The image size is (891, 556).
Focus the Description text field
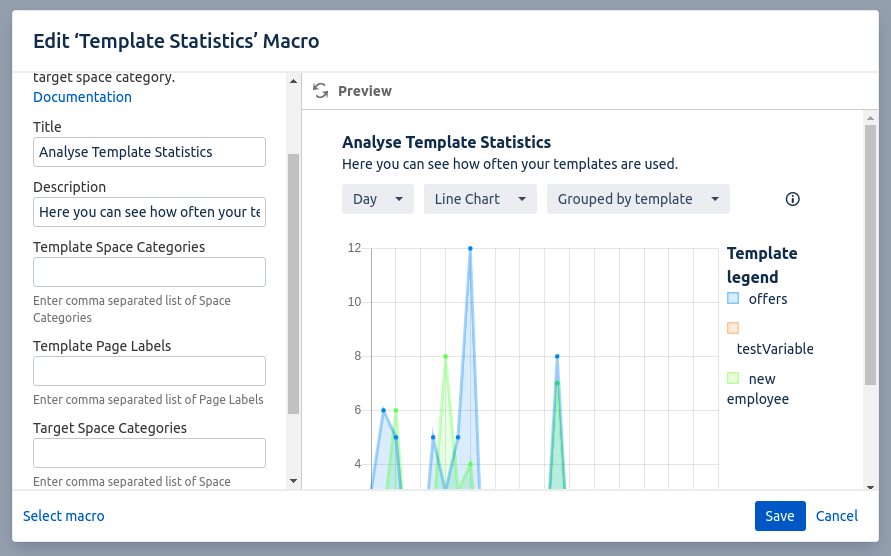tap(149, 212)
